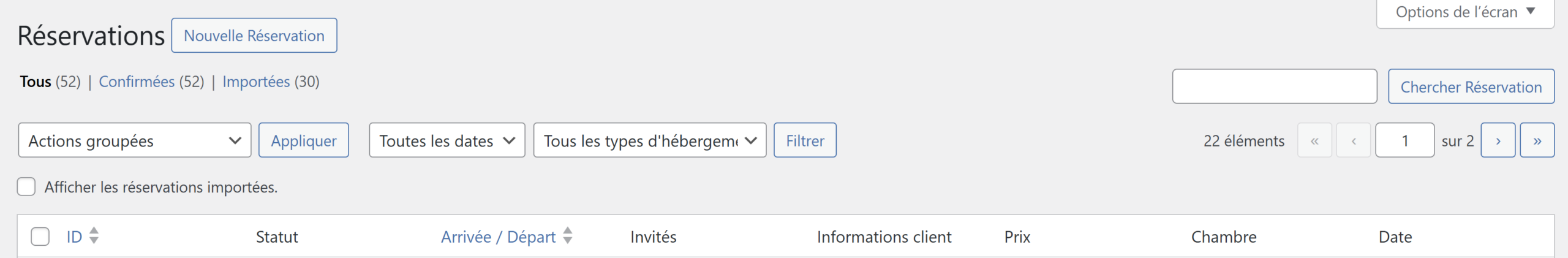This screenshot has width=1568, height=258.
Task: Expand 'Options de l'écran' panel
Action: [1464, 12]
